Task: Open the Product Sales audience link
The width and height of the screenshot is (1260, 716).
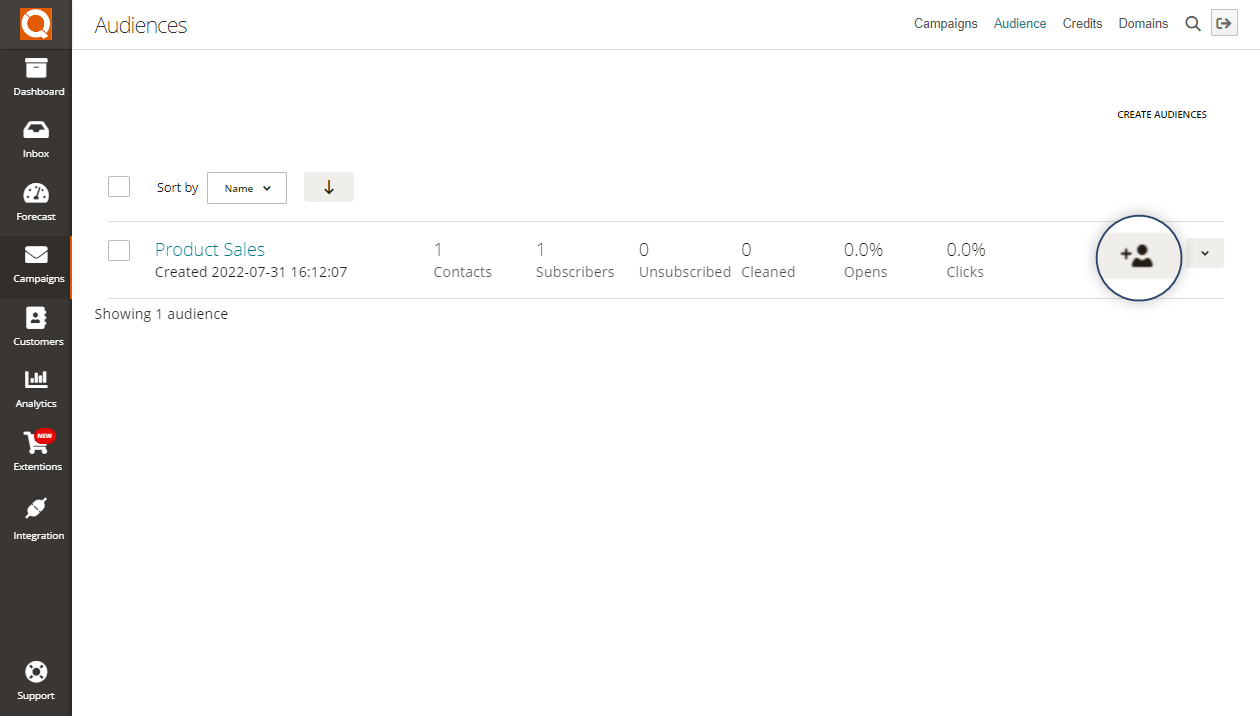Action: point(210,250)
